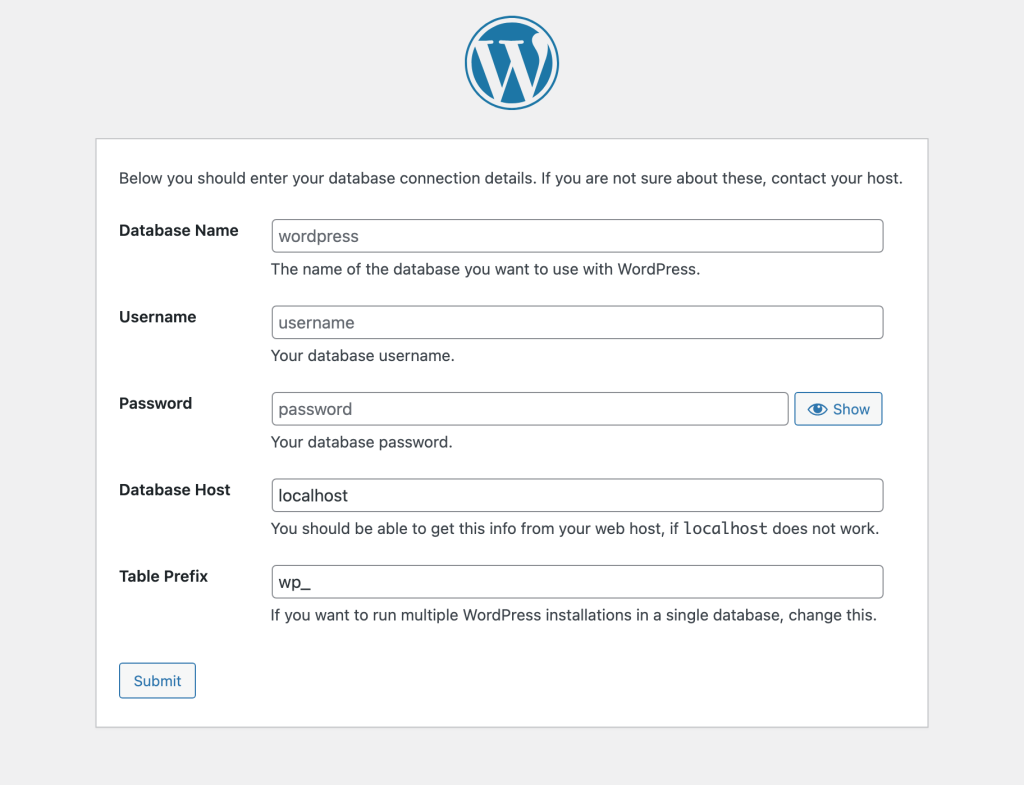Click into the Username text field
The width and height of the screenshot is (1024, 785).
click(x=577, y=322)
